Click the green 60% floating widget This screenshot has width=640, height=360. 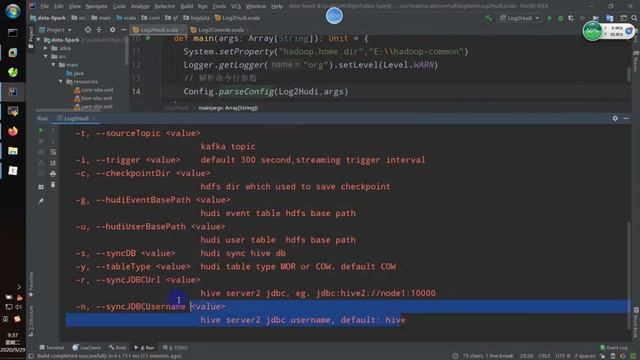(592, 31)
